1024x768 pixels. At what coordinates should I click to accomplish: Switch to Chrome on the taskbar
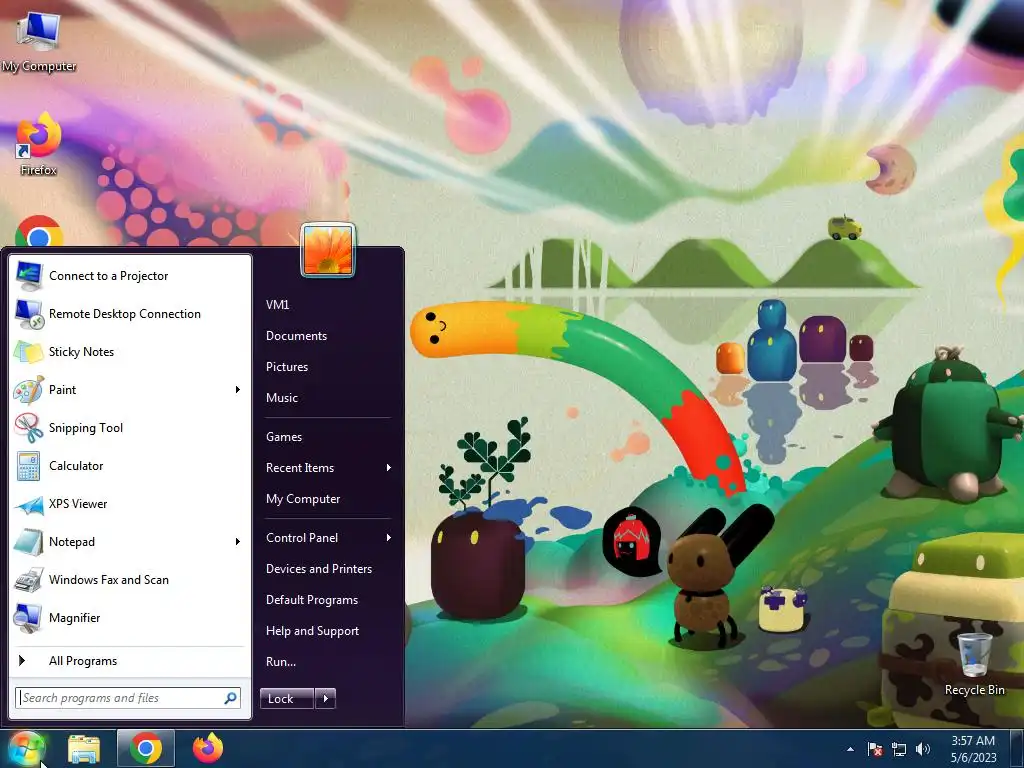click(146, 748)
